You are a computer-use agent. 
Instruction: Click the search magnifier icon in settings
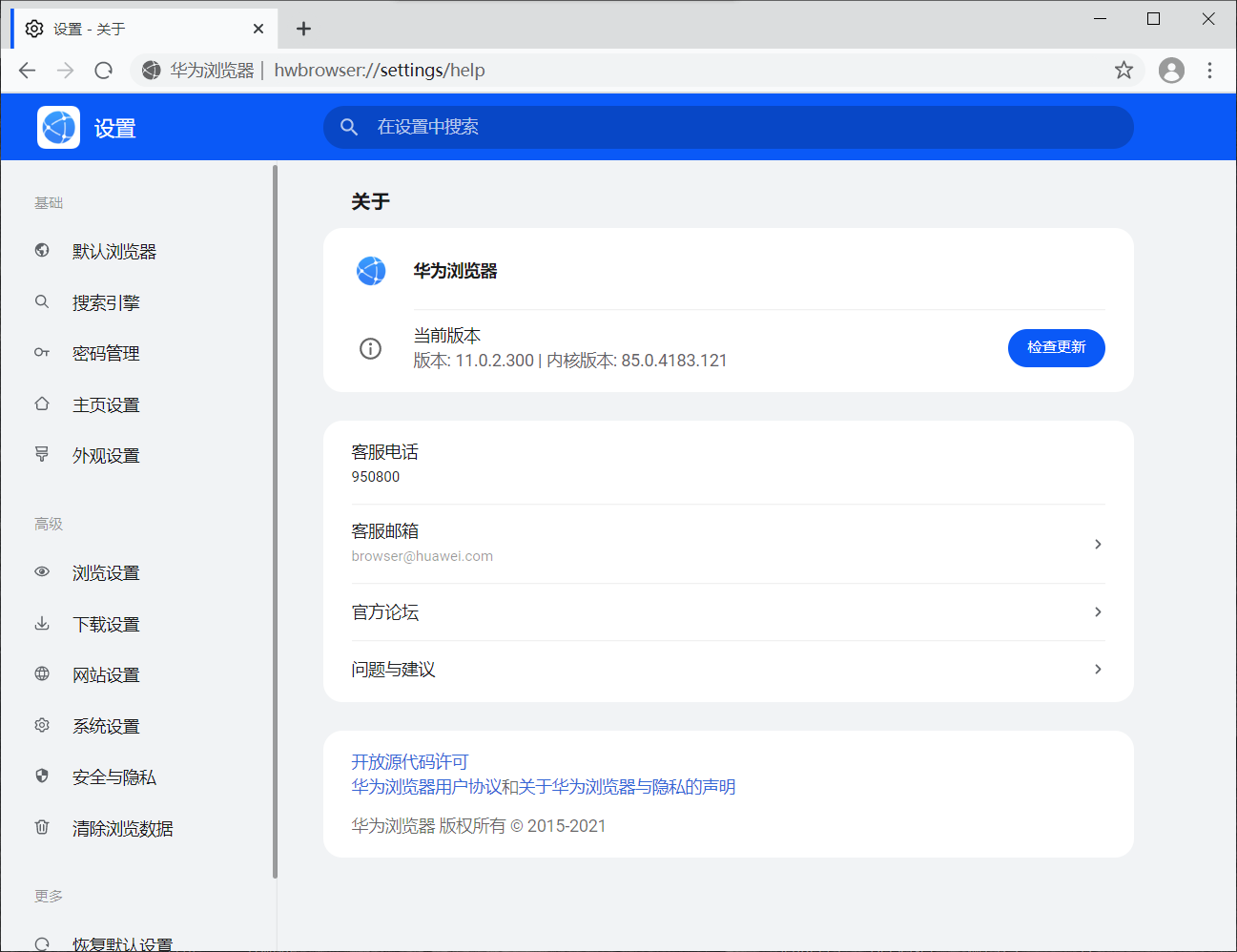(349, 127)
